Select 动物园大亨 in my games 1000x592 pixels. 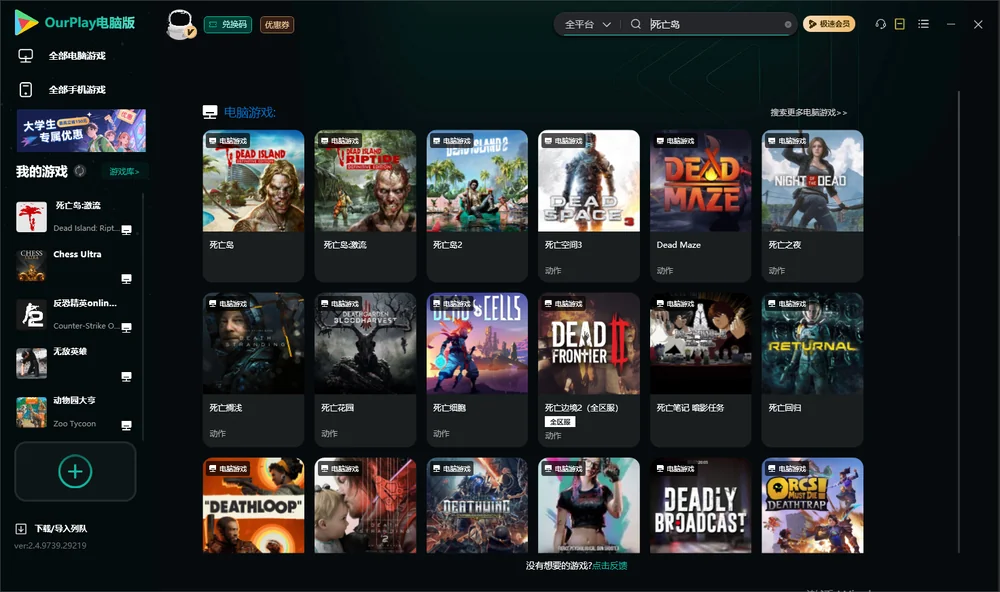pos(75,412)
